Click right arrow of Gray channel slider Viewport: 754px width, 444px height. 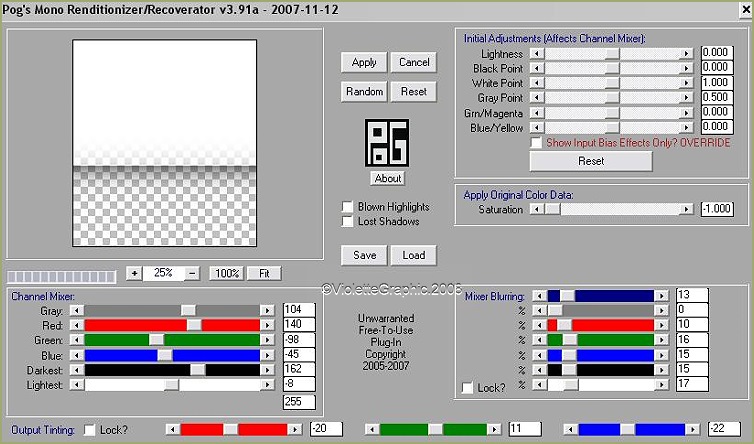267,311
